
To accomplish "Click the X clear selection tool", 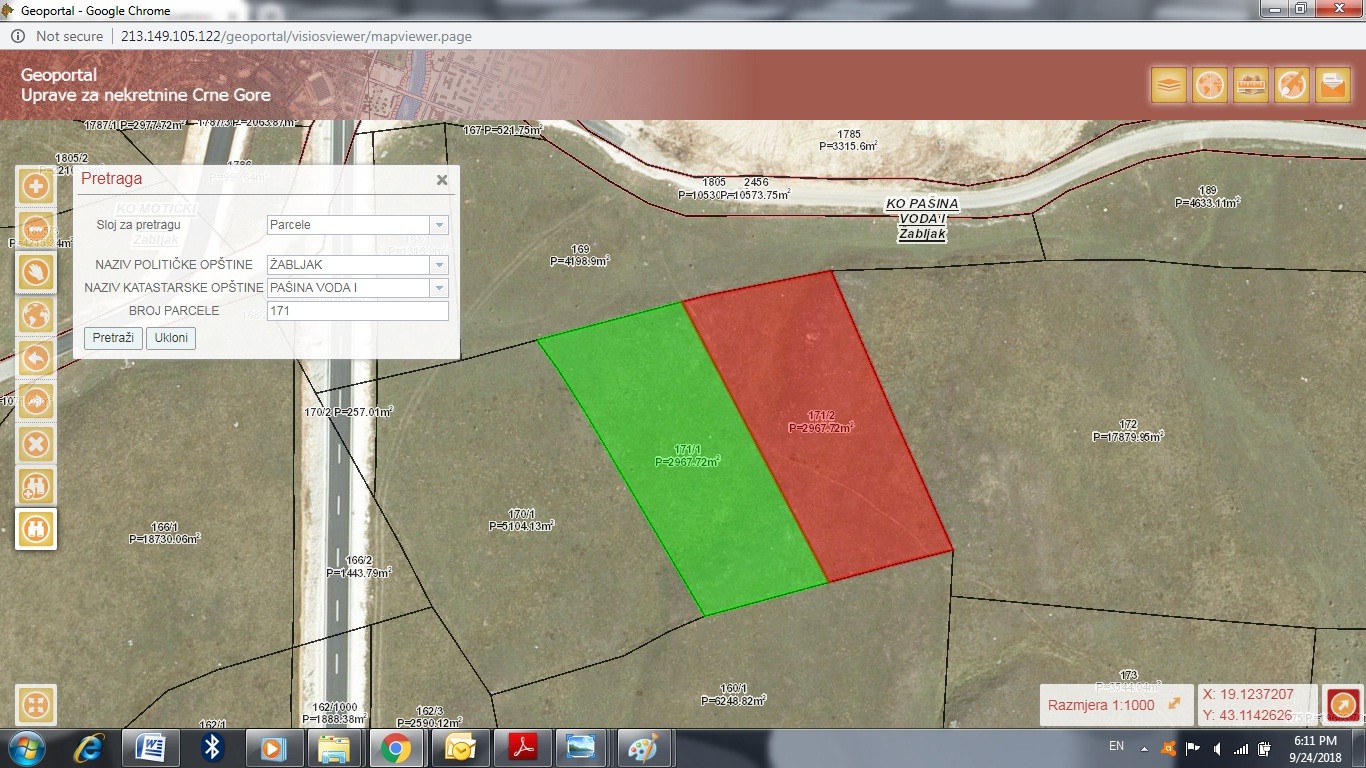I will point(36,444).
